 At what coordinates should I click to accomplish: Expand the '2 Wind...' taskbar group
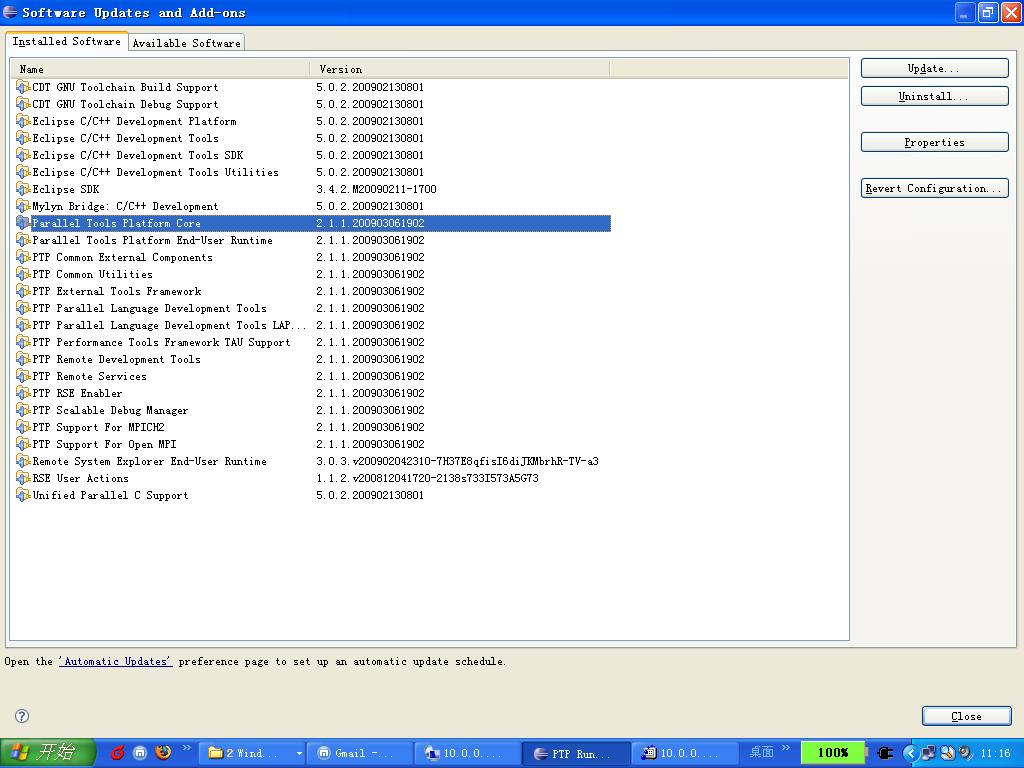tap(251, 753)
